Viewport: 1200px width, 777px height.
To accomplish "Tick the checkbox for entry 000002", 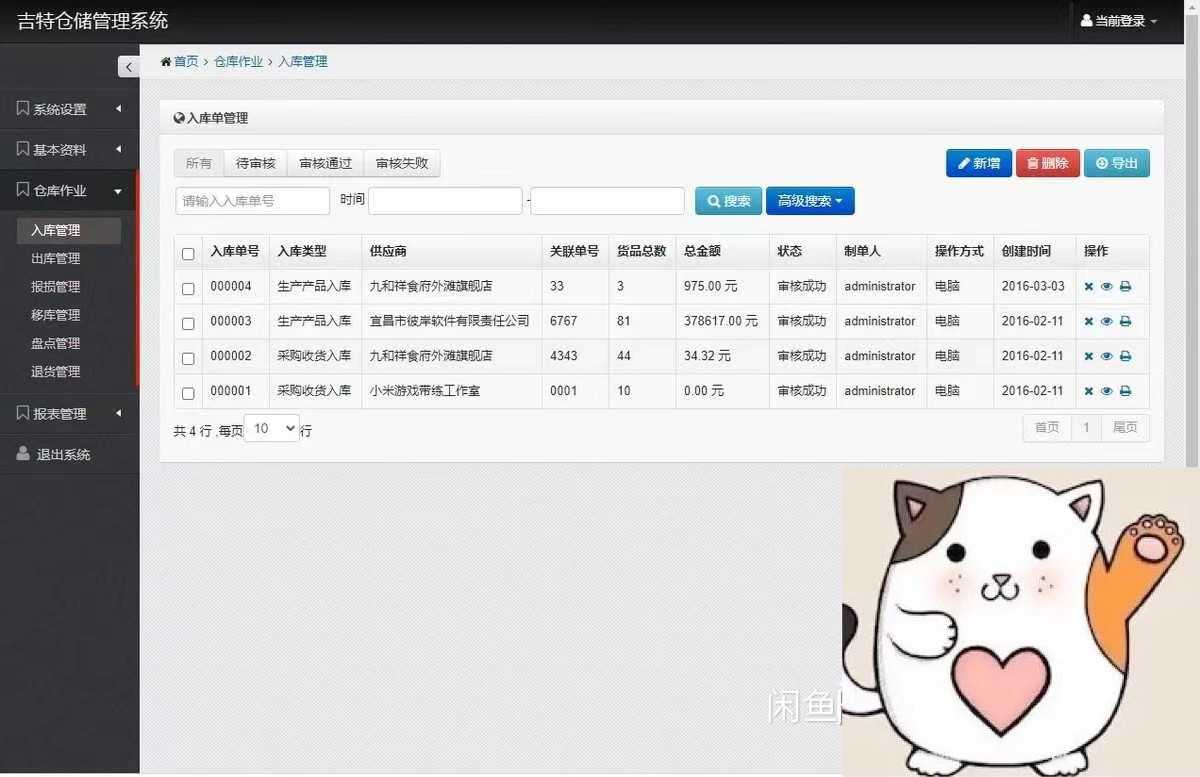I will coord(188,358).
